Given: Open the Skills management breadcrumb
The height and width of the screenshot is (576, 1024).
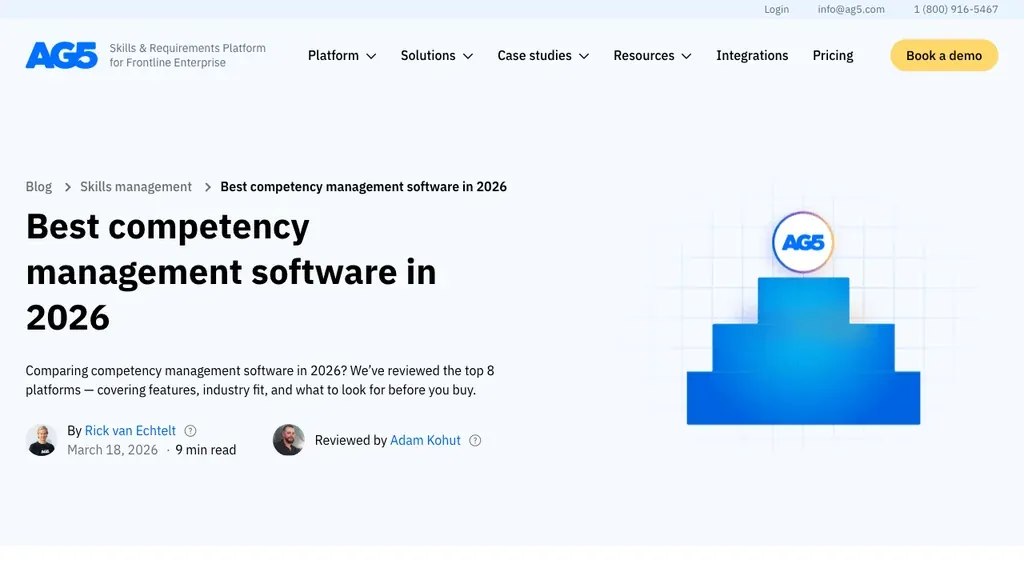Looking at the screenshot, I should click(x=136, y=187).
